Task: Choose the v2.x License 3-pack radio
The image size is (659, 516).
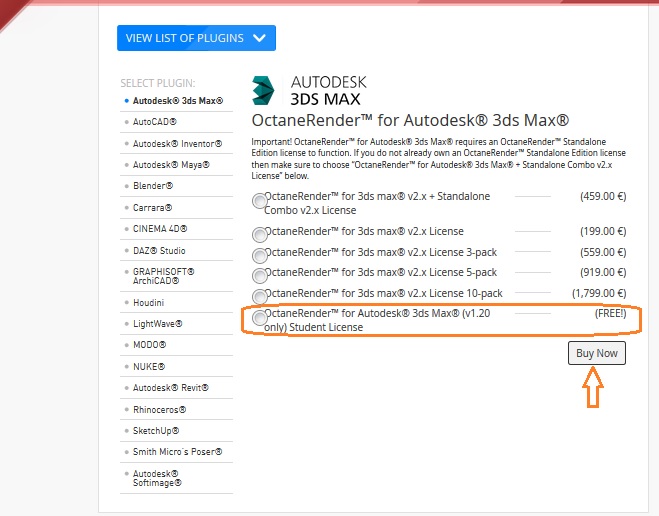Action: pyautogui.click(x=260, y=255)
